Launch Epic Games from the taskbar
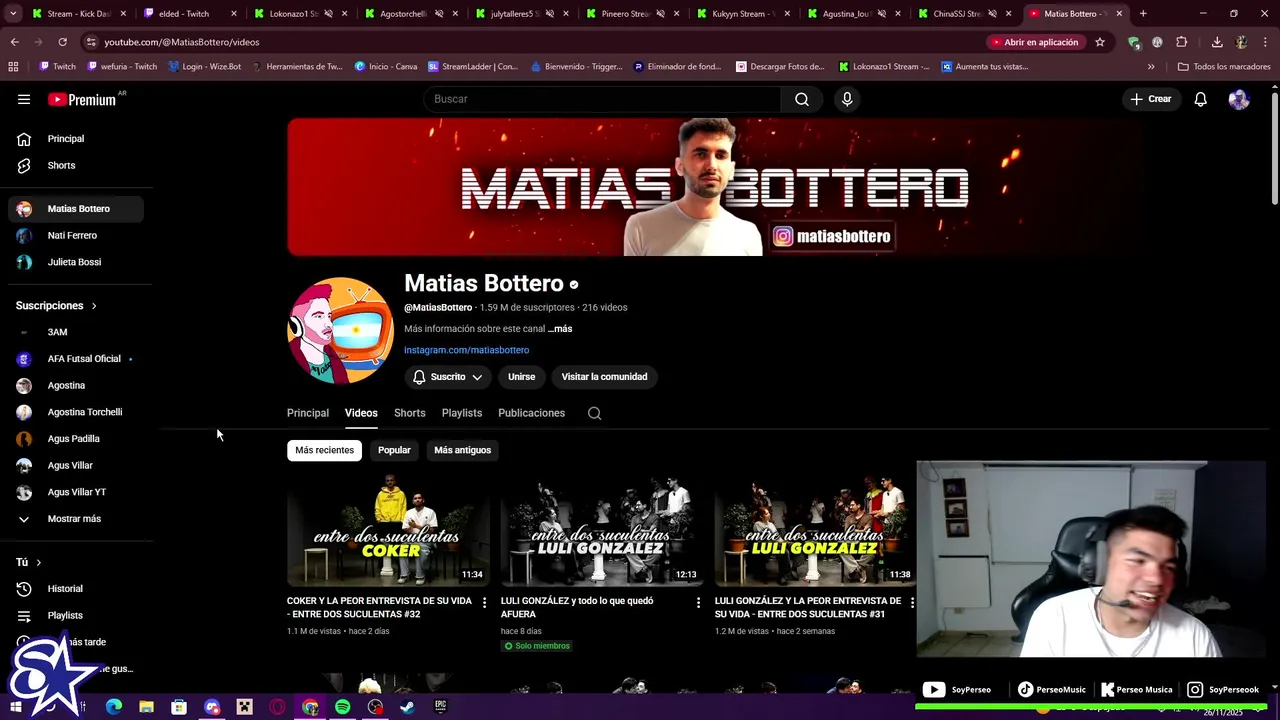 (440, 707)
